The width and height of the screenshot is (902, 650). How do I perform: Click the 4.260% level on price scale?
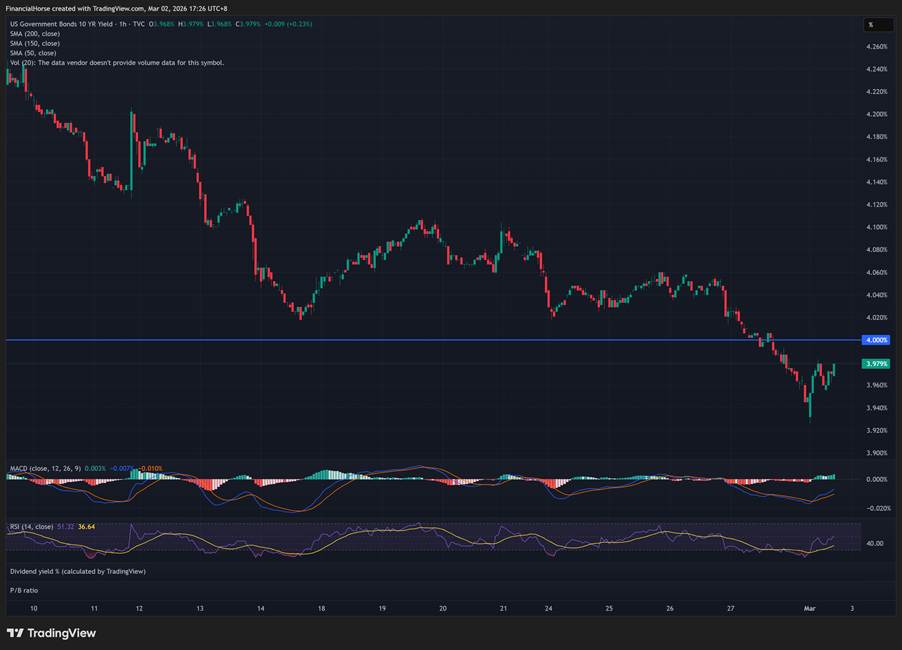coord(876,47)
